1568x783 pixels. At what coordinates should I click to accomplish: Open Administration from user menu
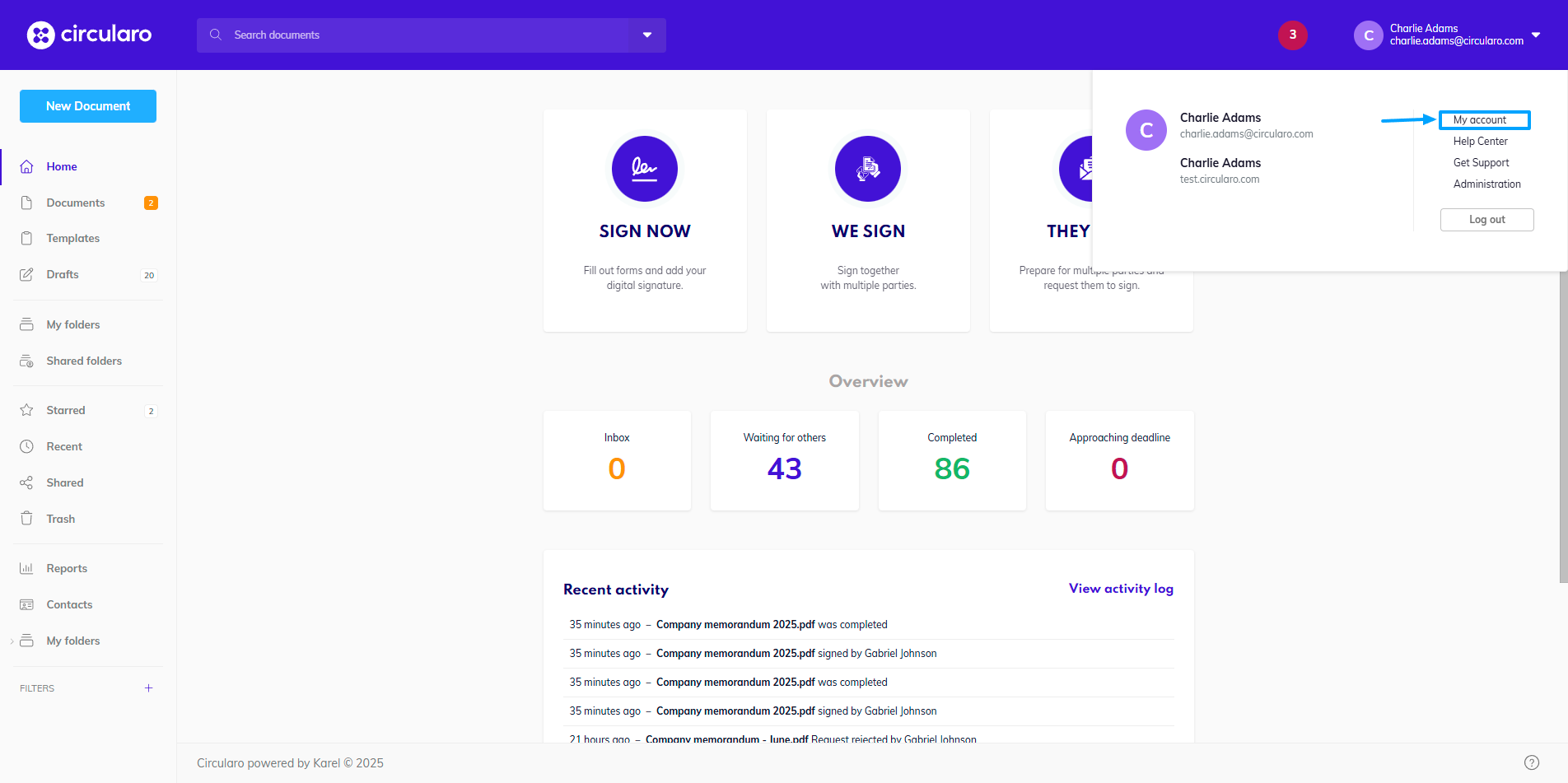point(1486,184)
